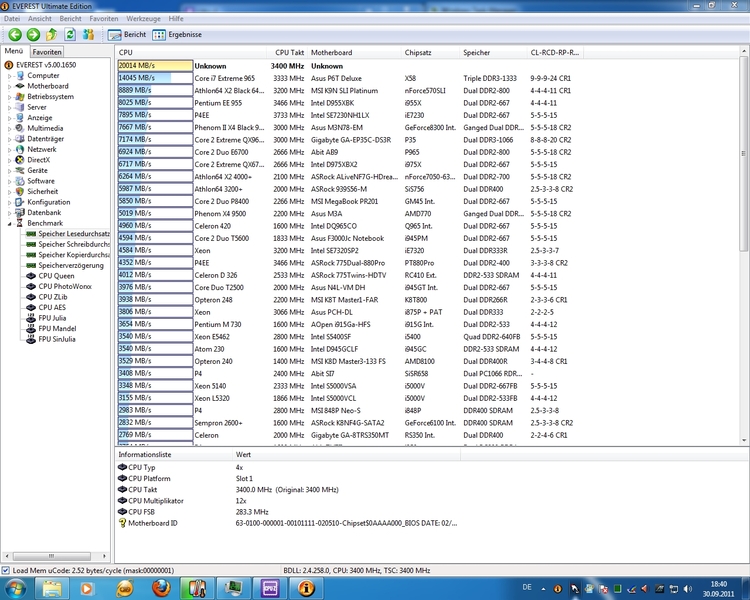Viewport: 750px width, 600px height.
Task: Expand the Netzwerk tree node
Action: [x=9, y=149]
